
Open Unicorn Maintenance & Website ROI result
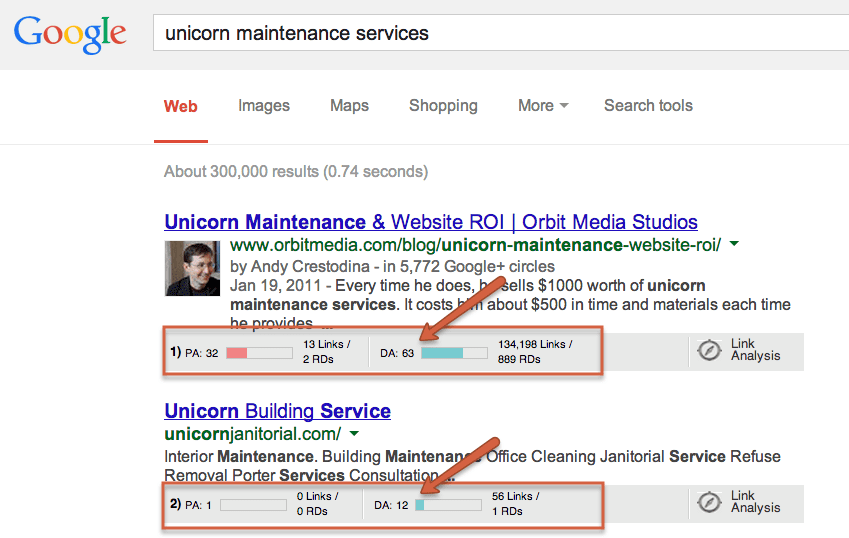click(x=431, y=222)
